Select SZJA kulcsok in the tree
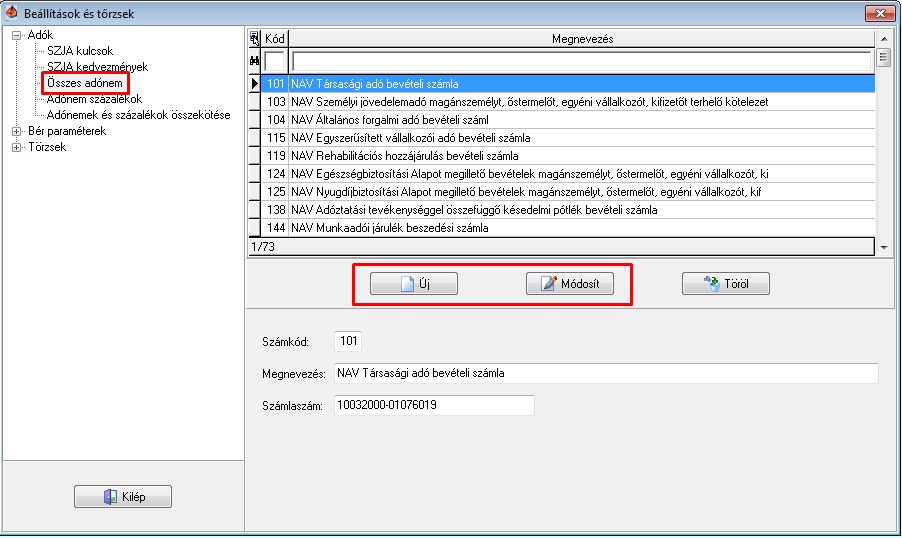The height and width of the screenshot is (538, 902). (x=80, y=51)
